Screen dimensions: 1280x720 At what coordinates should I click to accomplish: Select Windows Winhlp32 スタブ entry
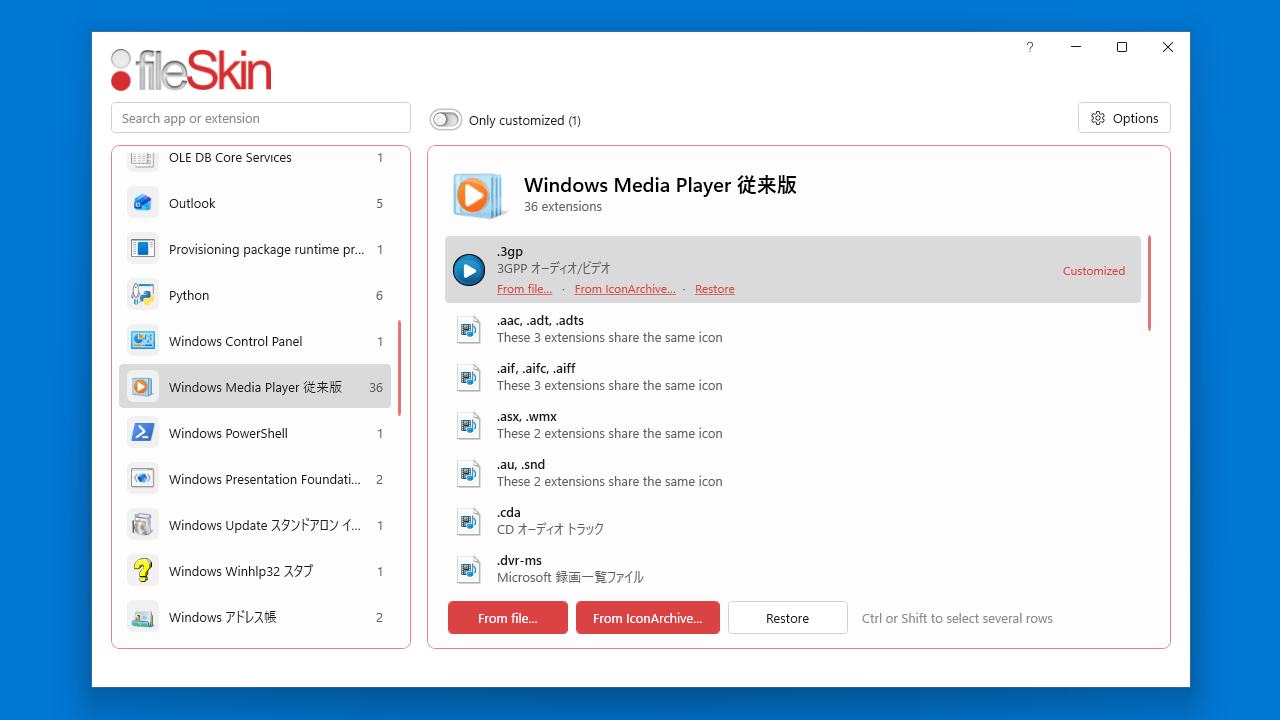(x=255, y=571)
